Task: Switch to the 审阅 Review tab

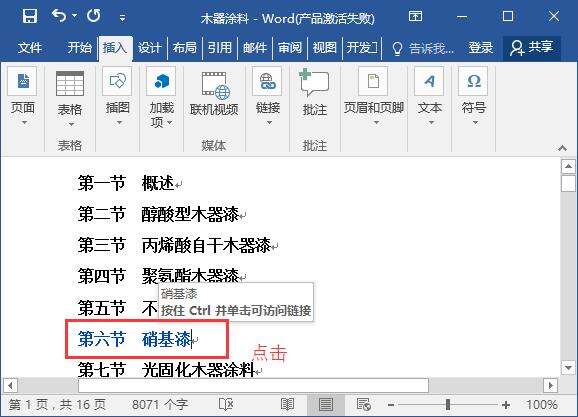Action: 290,48
